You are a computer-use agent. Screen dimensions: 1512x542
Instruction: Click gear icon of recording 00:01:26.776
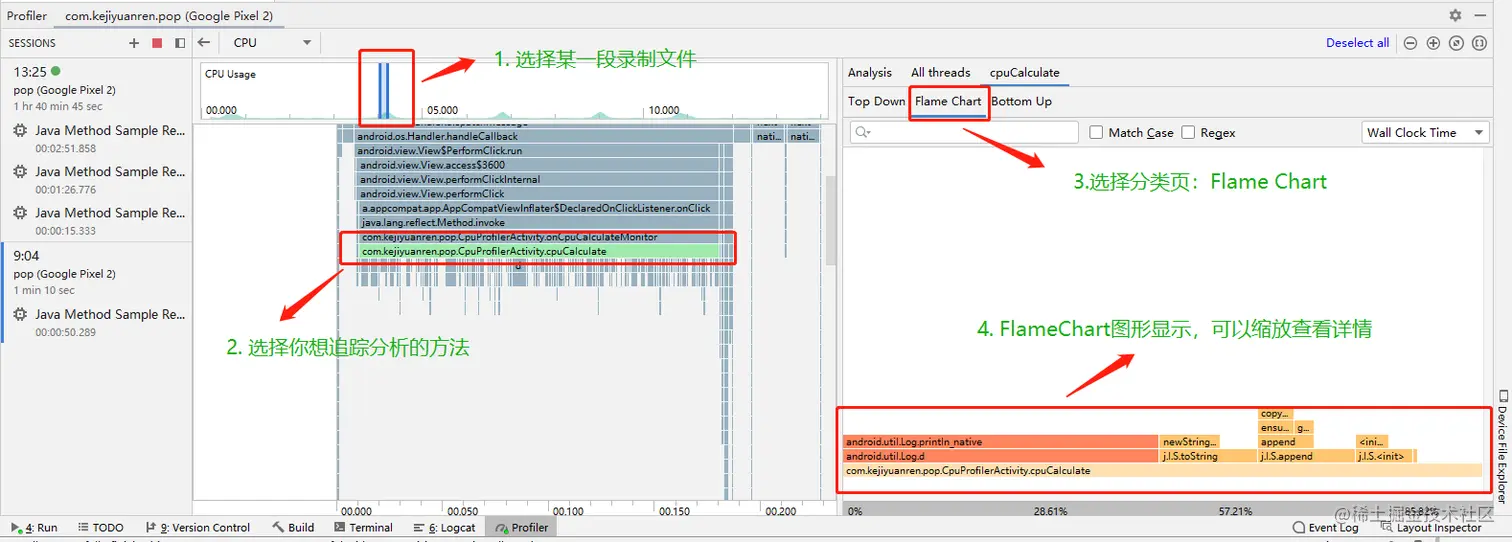[x=20, y=172]
